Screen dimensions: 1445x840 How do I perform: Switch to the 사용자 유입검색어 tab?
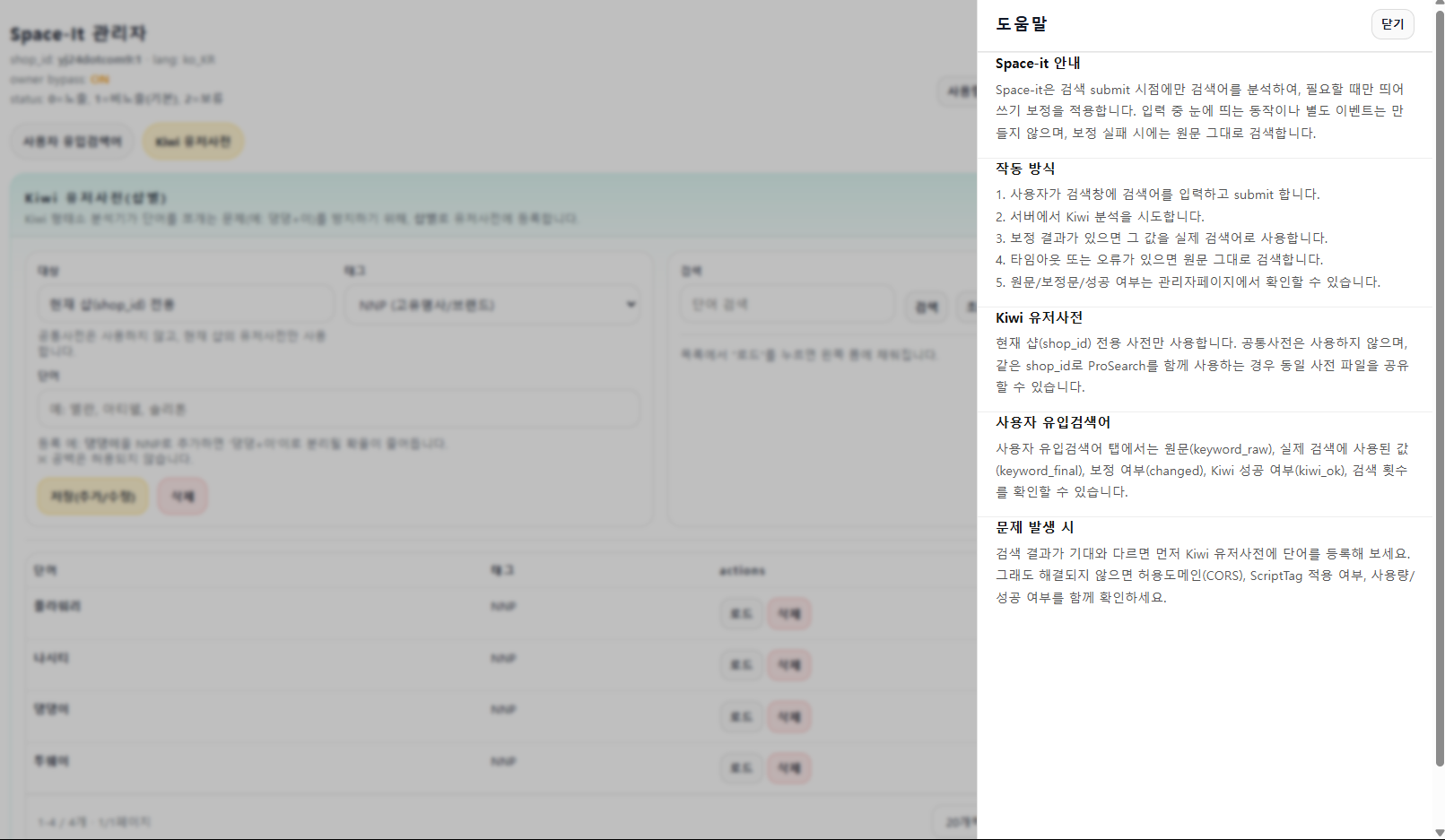72,142
